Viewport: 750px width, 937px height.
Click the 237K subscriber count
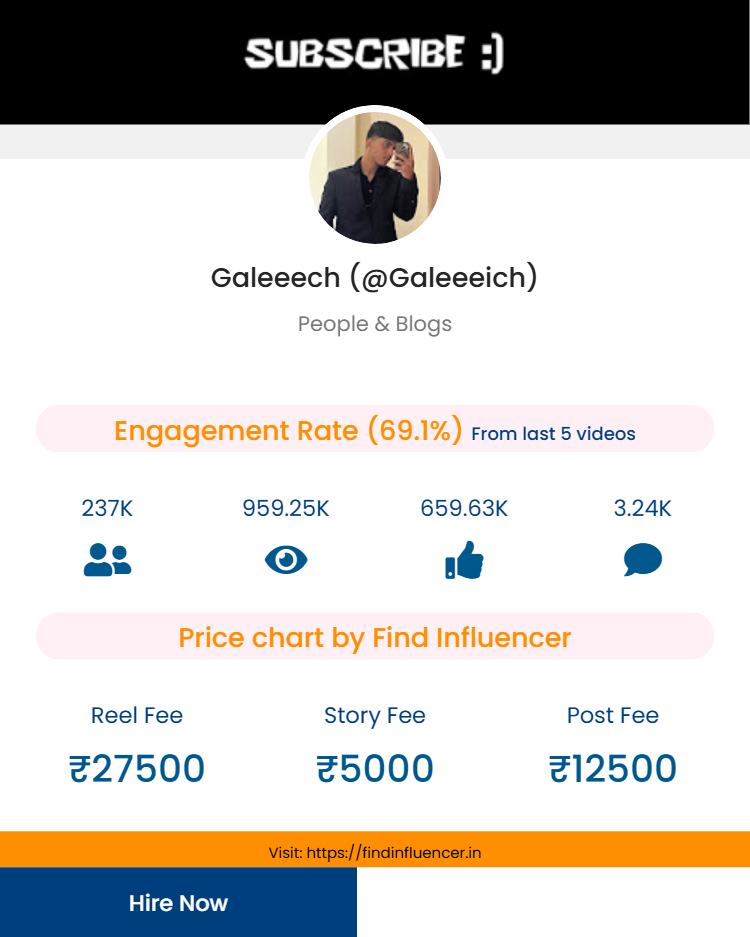[x=107, y=508]
